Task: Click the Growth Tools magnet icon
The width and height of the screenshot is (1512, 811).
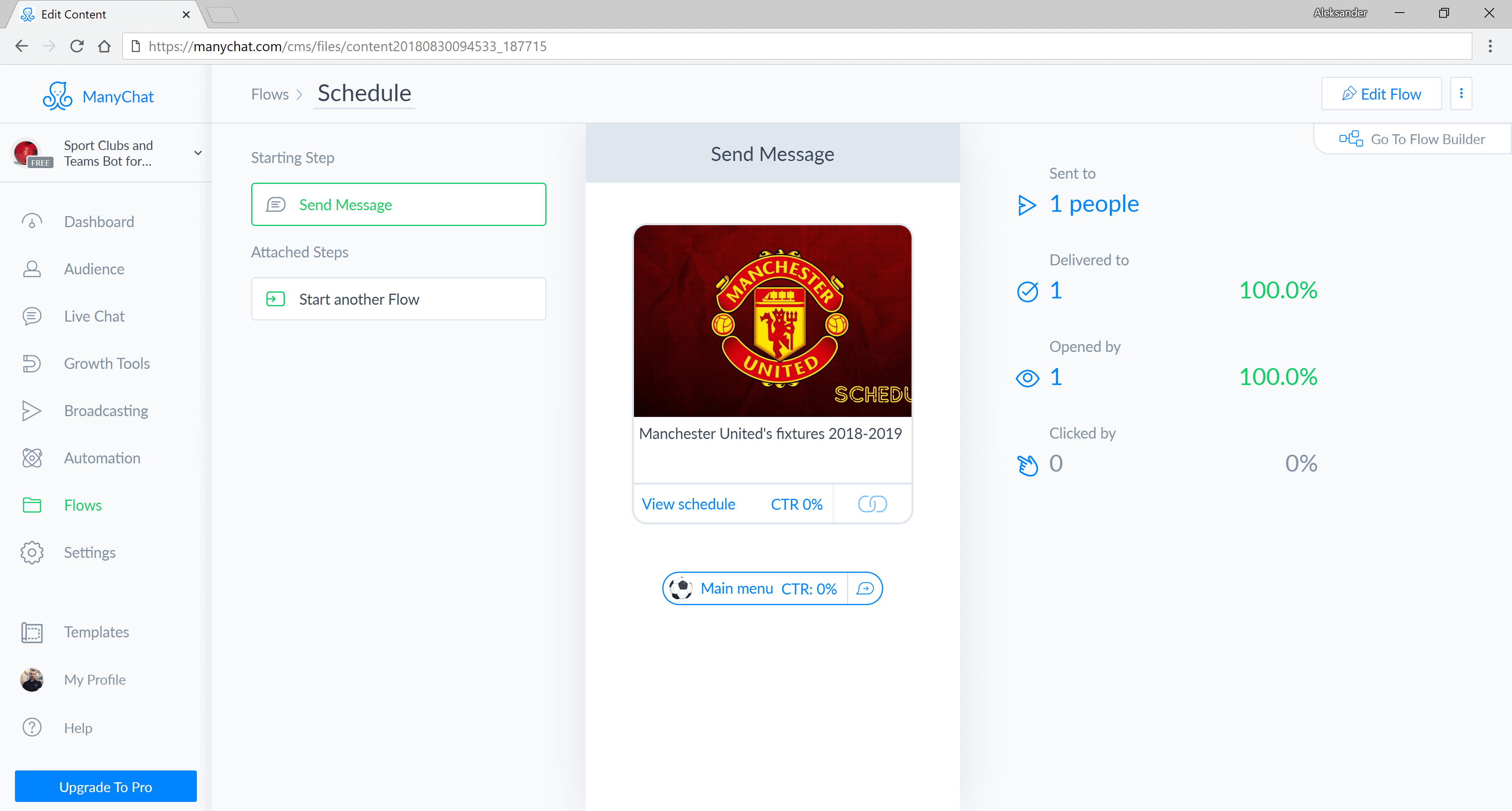Action: 31,363
